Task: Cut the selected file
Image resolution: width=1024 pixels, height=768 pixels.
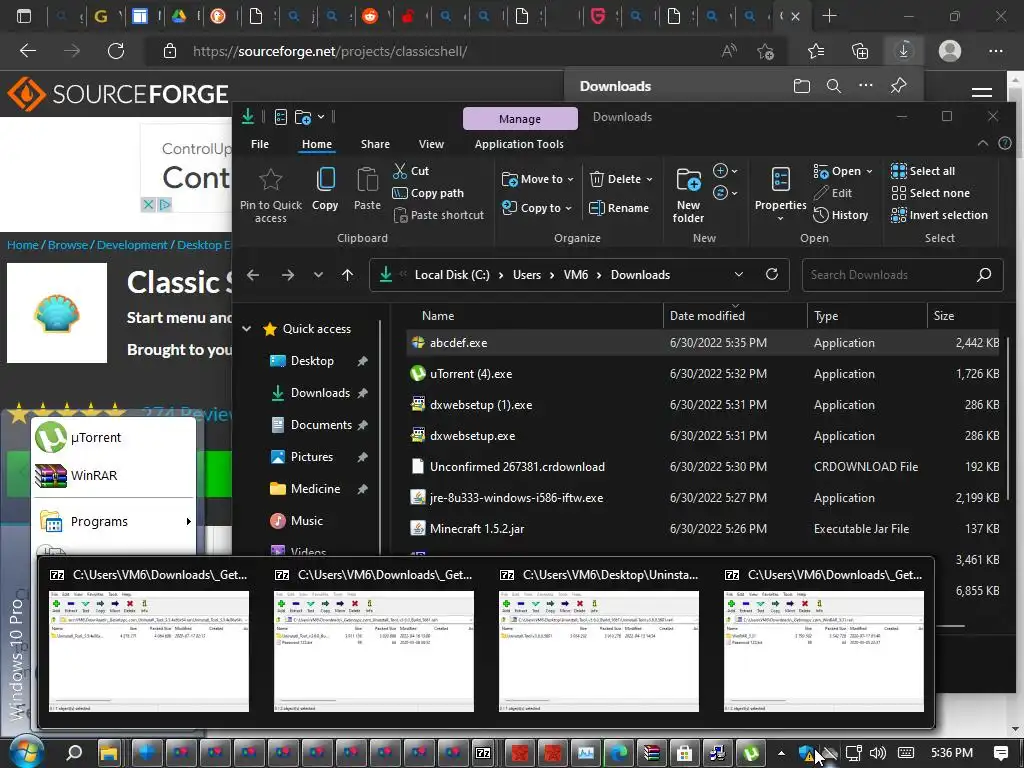Action: click(411, 171)
